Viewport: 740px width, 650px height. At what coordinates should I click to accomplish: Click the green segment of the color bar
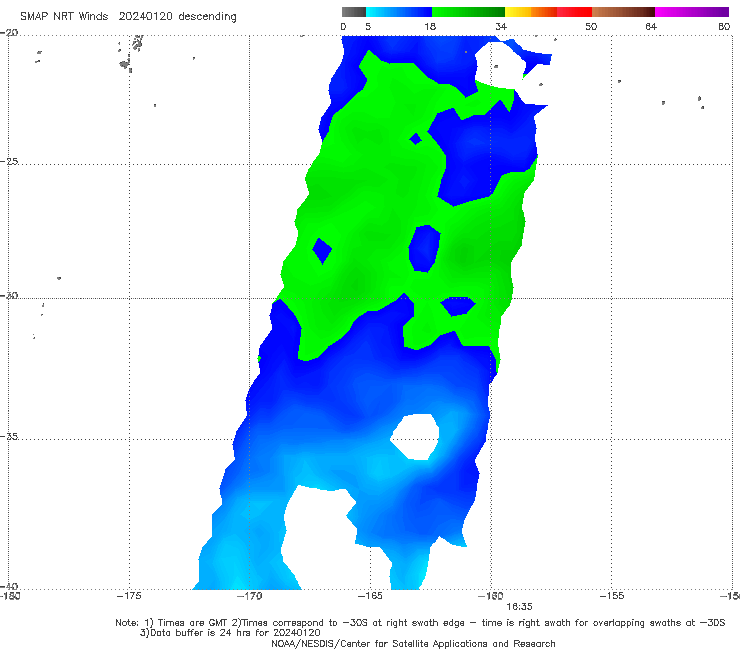click(x=468, y=12)
